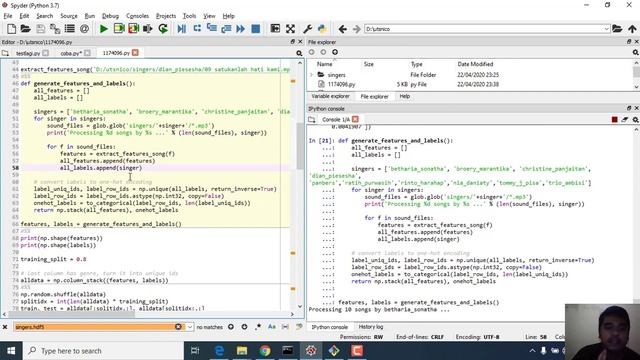Maximize current pane toolbar icon

(275, 29)
